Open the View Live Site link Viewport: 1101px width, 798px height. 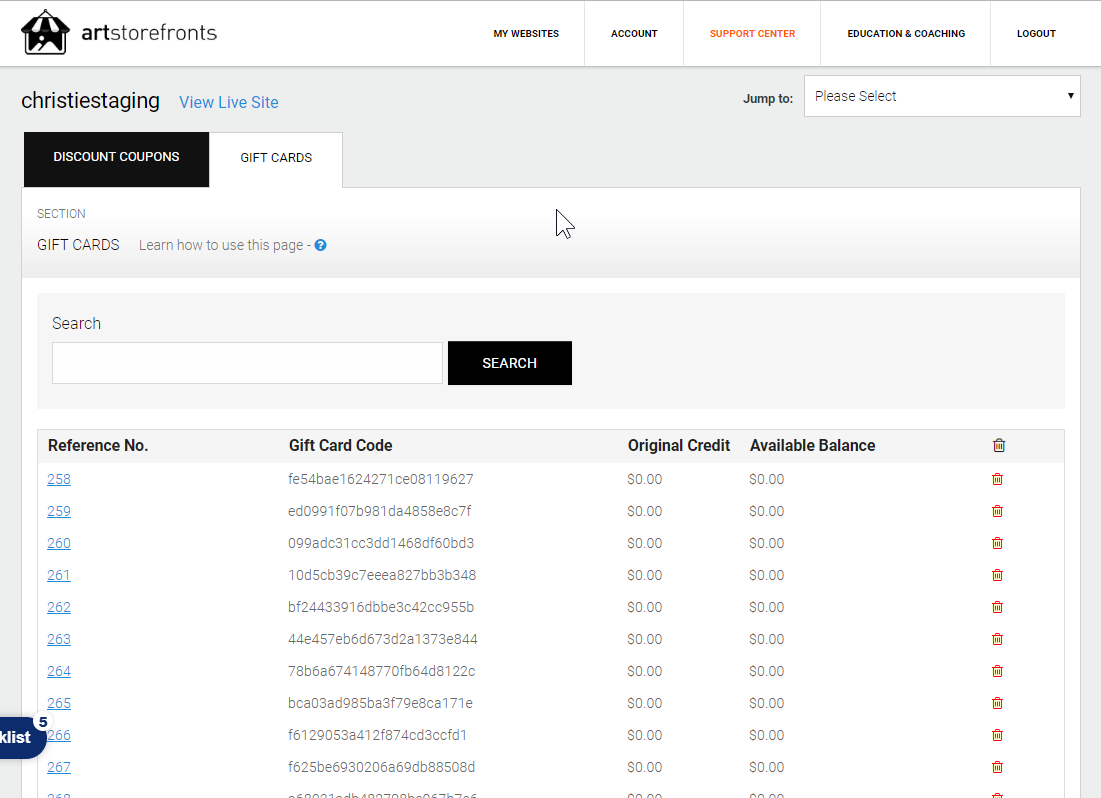228,102
